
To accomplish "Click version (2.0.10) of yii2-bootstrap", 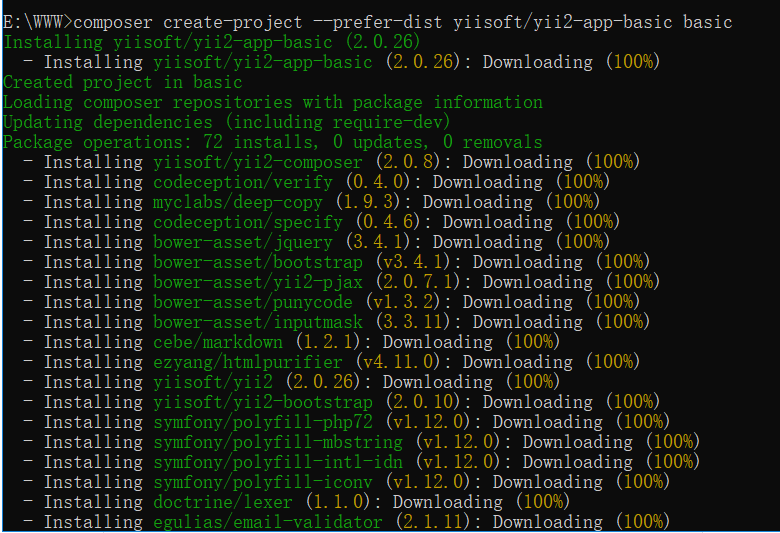I will click(423, 402).
